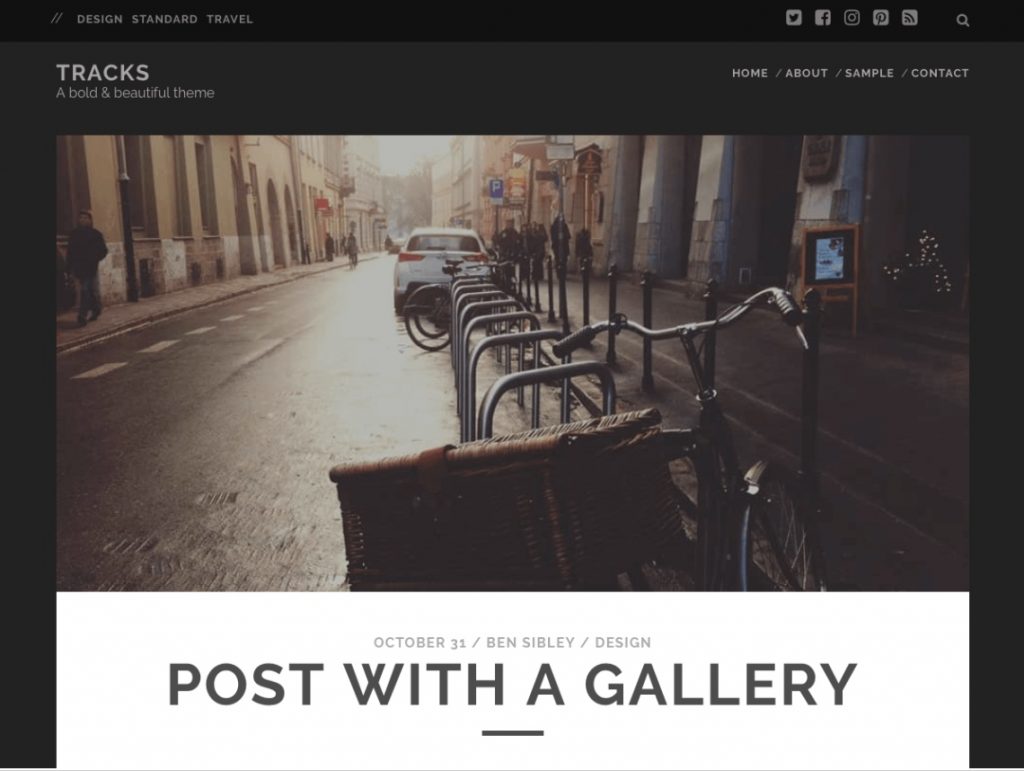Open the RSS feed icon
The image size is (1024, 771).
(910, 18)
